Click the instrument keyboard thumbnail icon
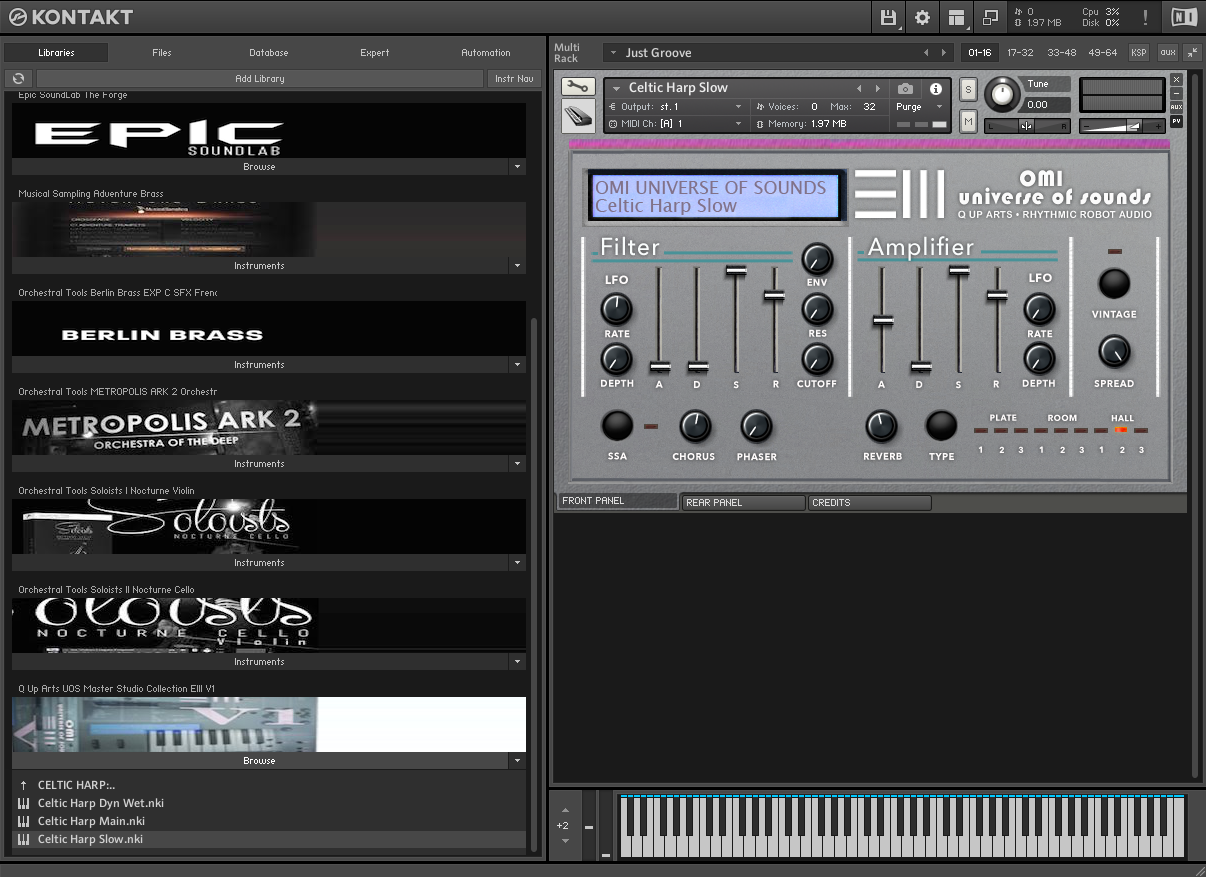The height and width of the screenshot is (877, 1206). (578, 117)
